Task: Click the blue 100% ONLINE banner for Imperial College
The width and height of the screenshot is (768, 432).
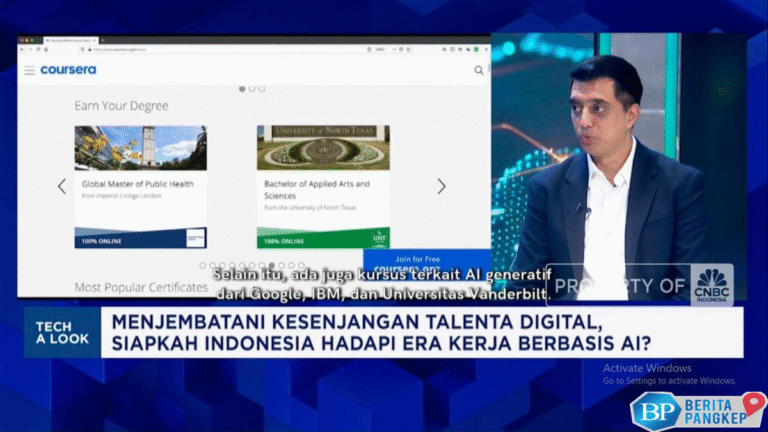Action: (141, 238)
